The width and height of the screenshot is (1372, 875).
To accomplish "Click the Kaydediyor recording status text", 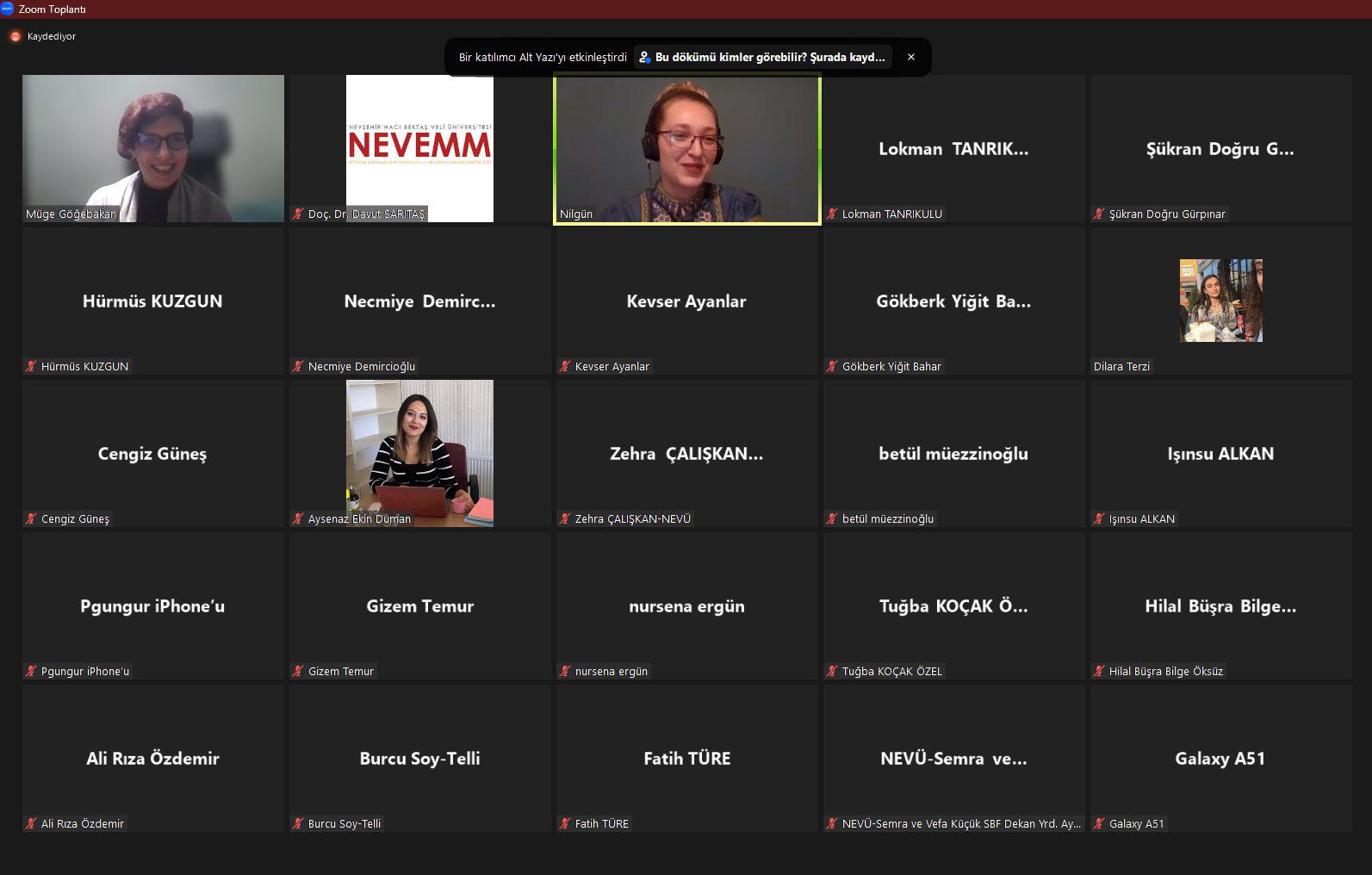I will point(52,36).
